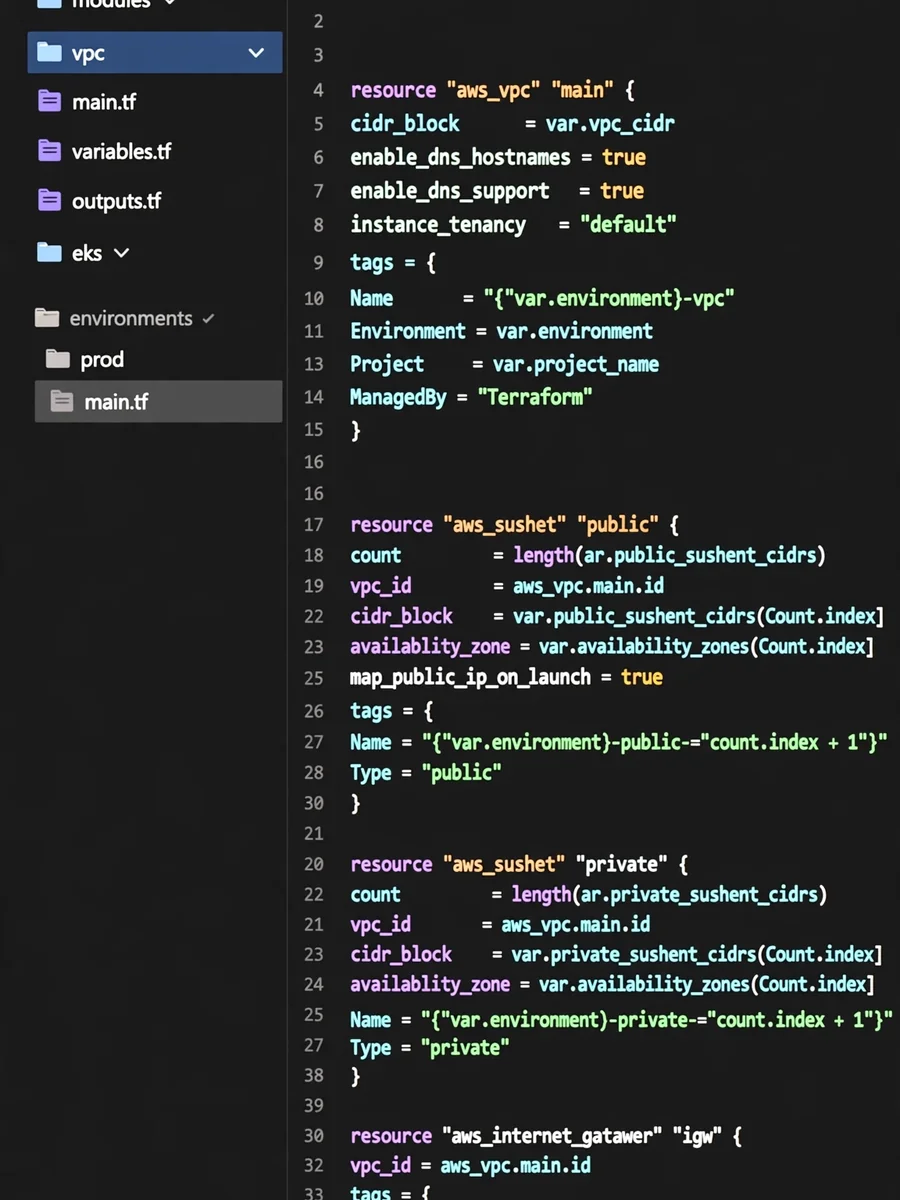Click the Name line ending in -vpc"
This screenshot has height=1200, width=900.
(543, 298)
